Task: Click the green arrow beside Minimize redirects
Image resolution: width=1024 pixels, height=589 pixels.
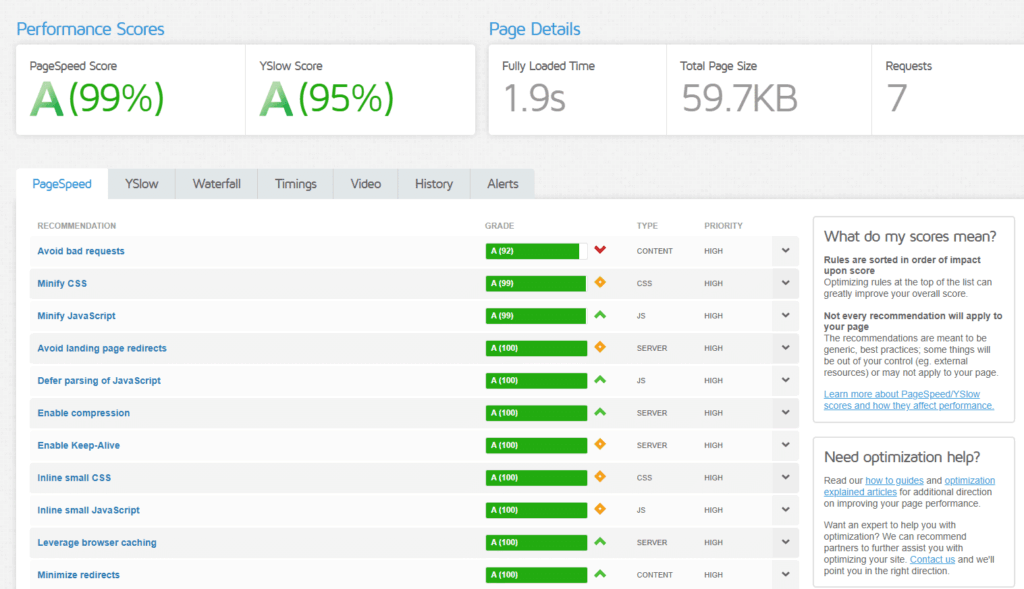Action: tap(600, 575)
